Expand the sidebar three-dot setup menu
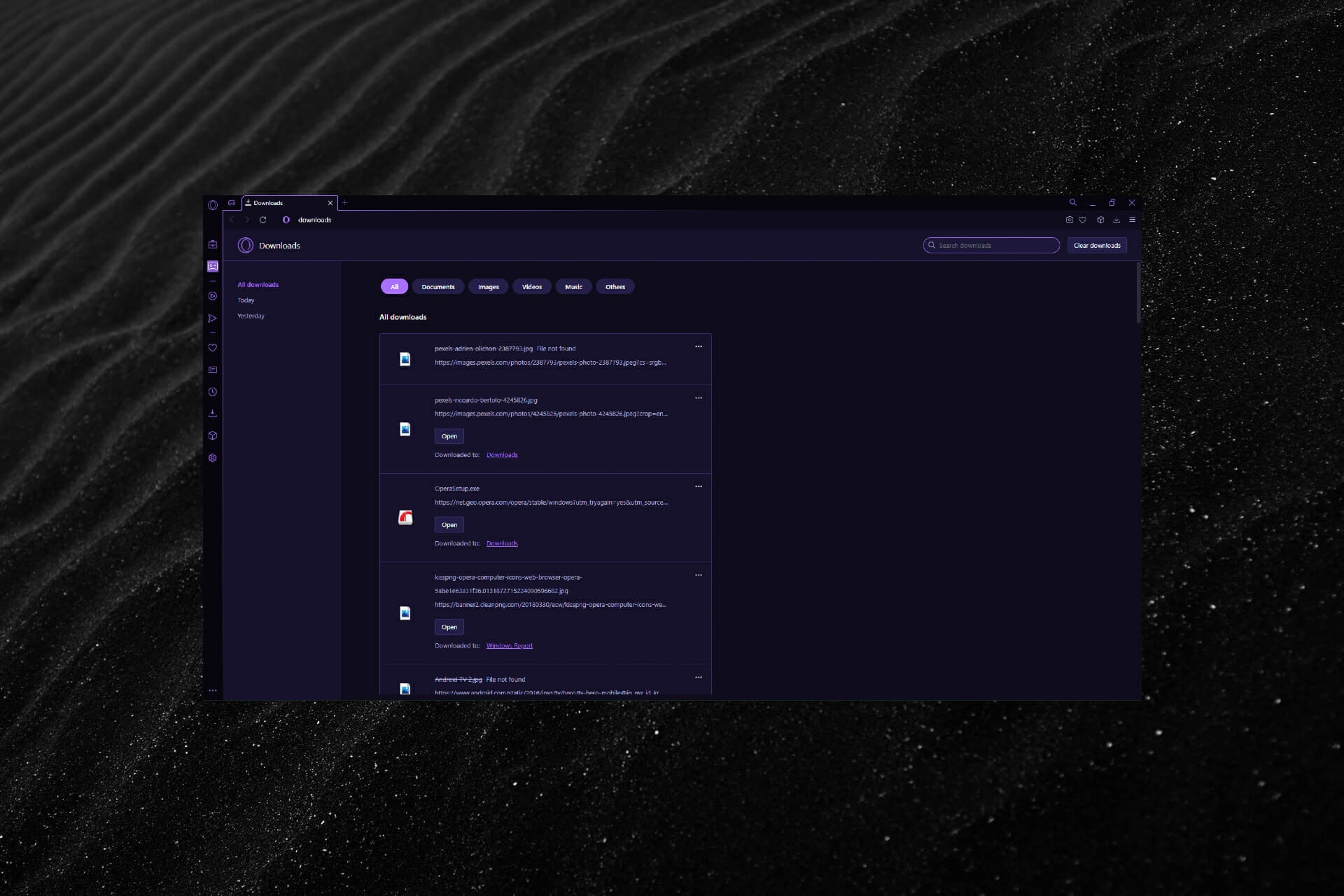Screen dimensions: 1344x896 [213, 691]
